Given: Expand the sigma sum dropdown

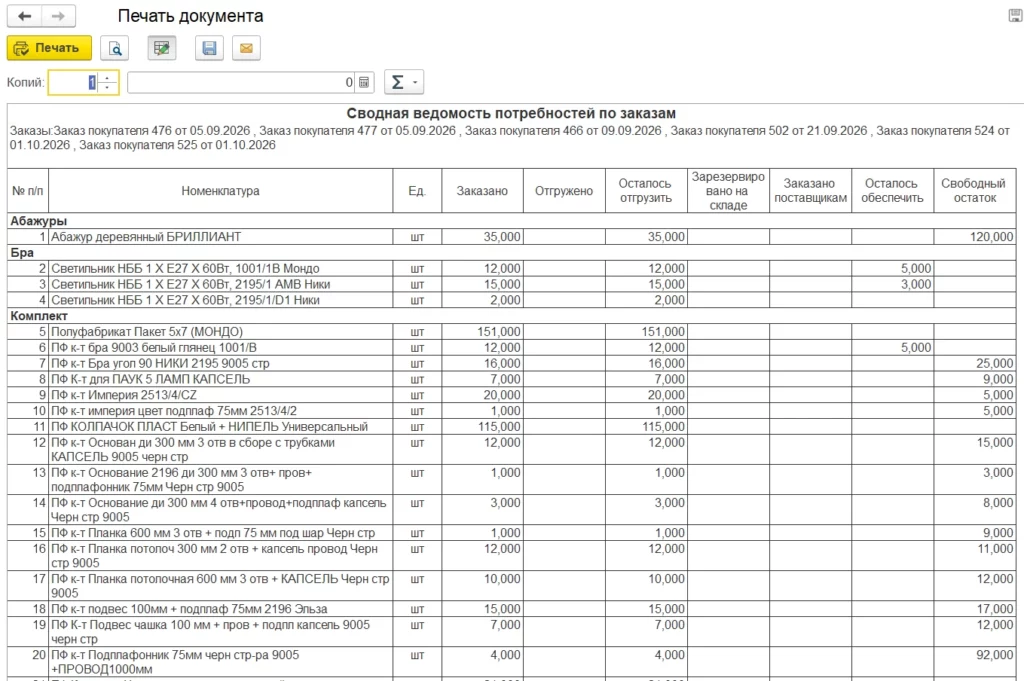Looking at the screenshot, I should point(404,82).
